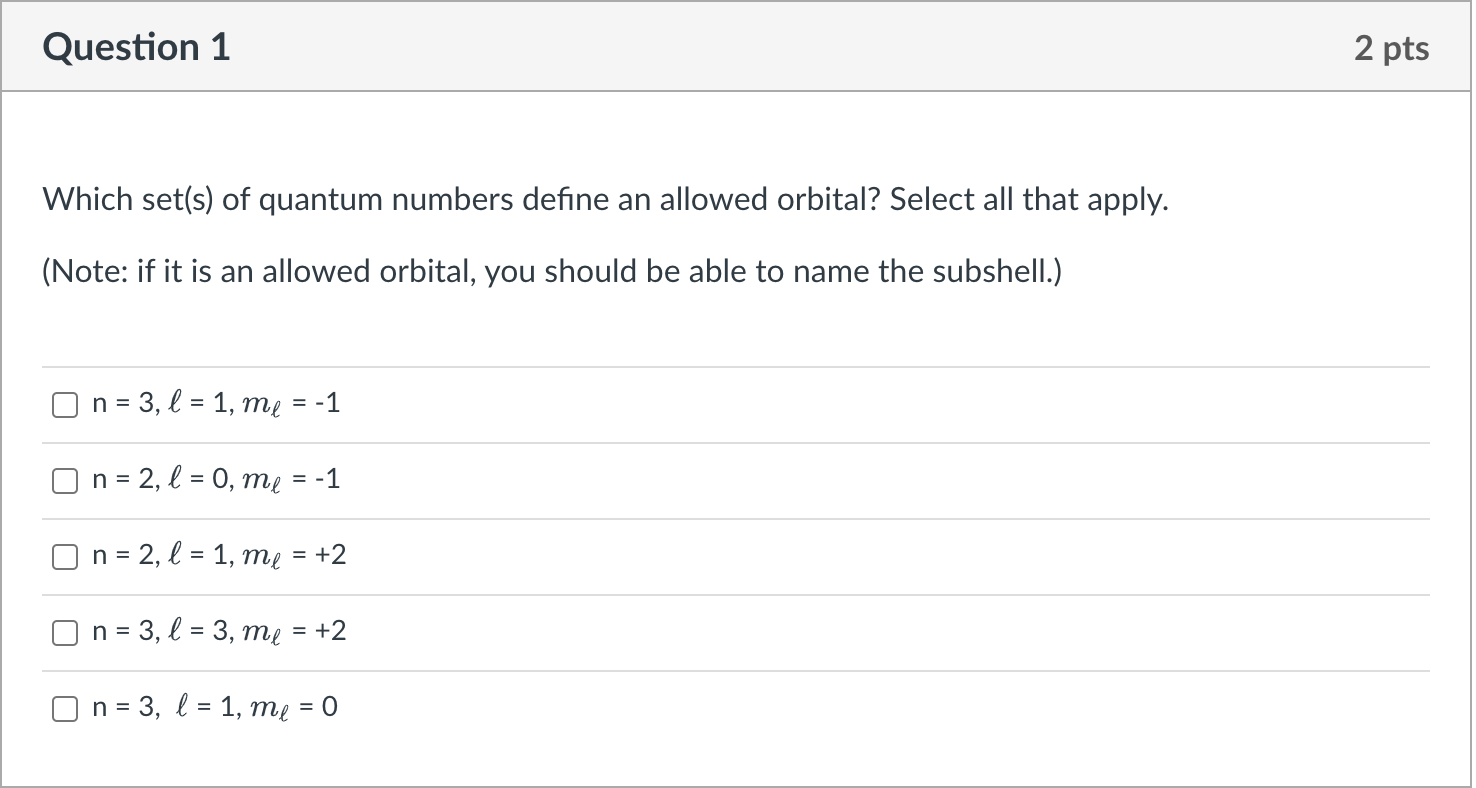Toggle the n = 3, ℓ = 1, mℓ = 0 checkbox
This screenshot has height=788, width=1476.
[x=65, y=709]
